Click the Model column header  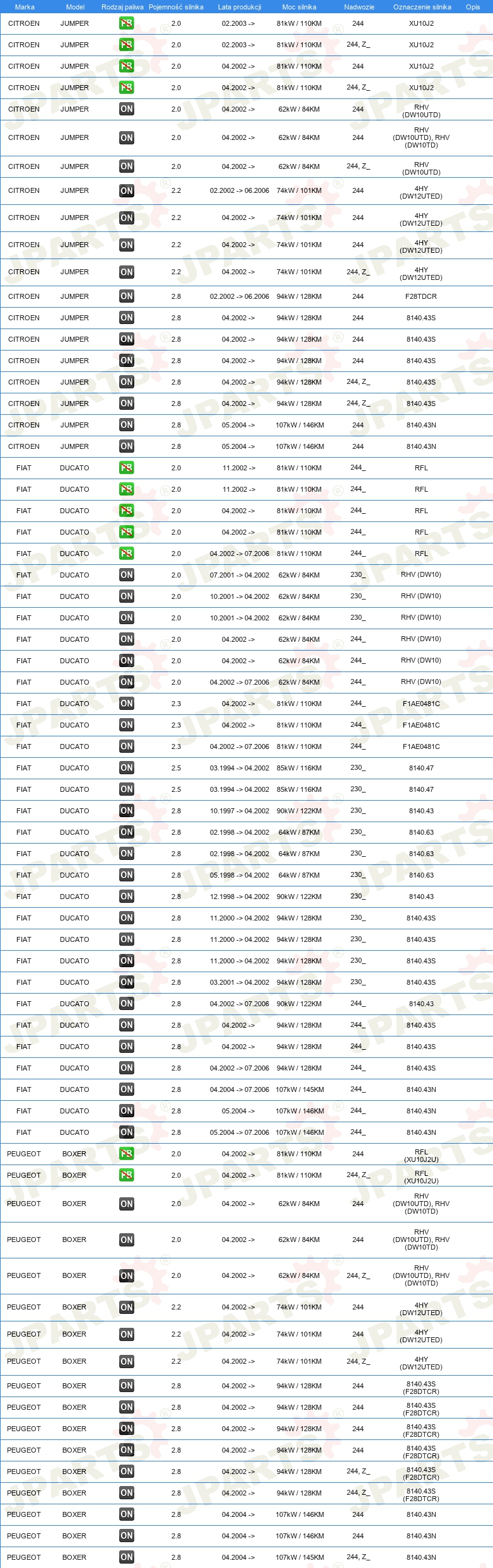click(x=75, y=7)
